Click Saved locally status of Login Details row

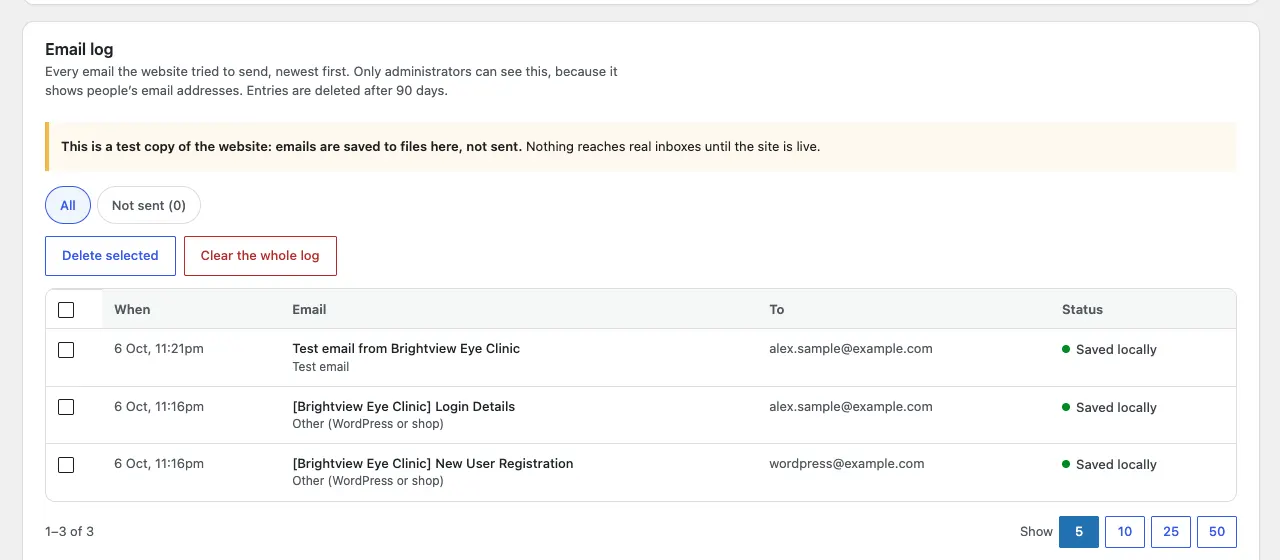click(1109, 408)
